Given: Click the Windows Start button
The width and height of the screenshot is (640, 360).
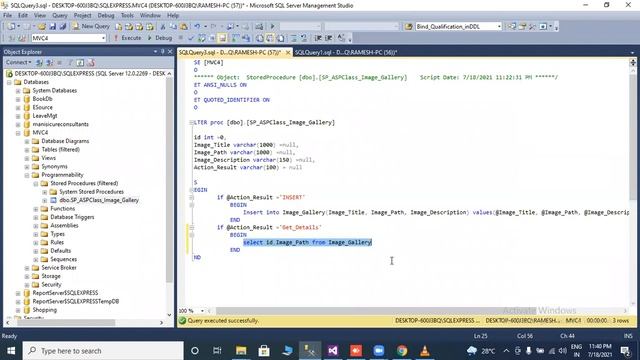Looking at the screenshot, I should pyautogui.click(x=11, y=351).
